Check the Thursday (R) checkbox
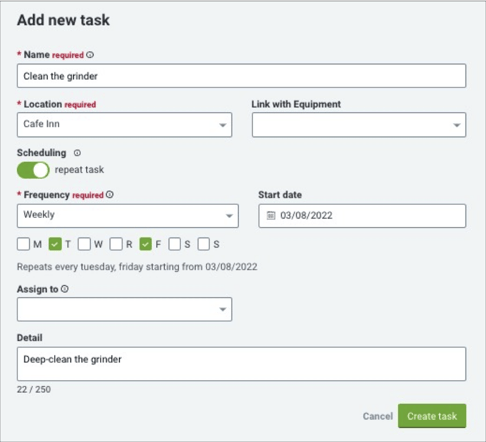 [x=116, y=244]
